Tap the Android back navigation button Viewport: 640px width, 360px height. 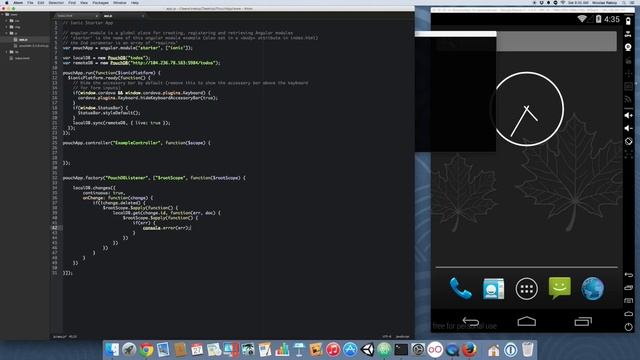pyautogui.click(x=471, y=322)
